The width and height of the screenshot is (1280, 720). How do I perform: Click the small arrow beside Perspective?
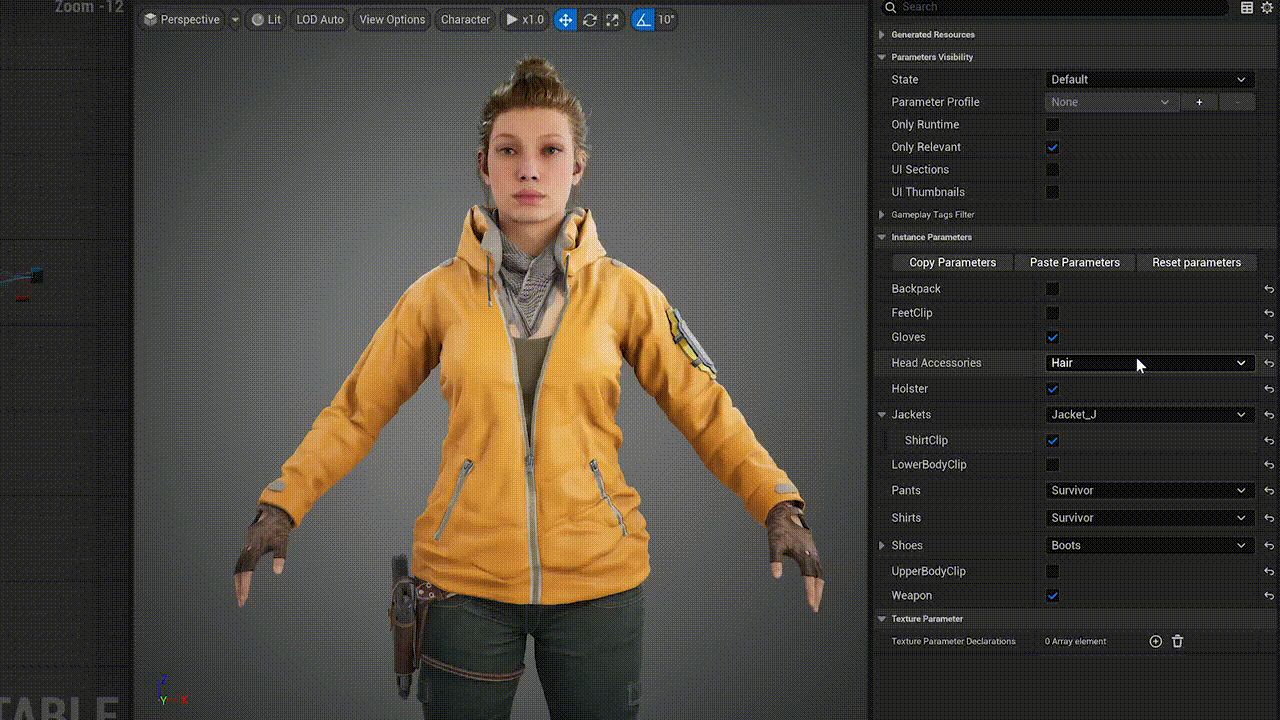point(235,19)
